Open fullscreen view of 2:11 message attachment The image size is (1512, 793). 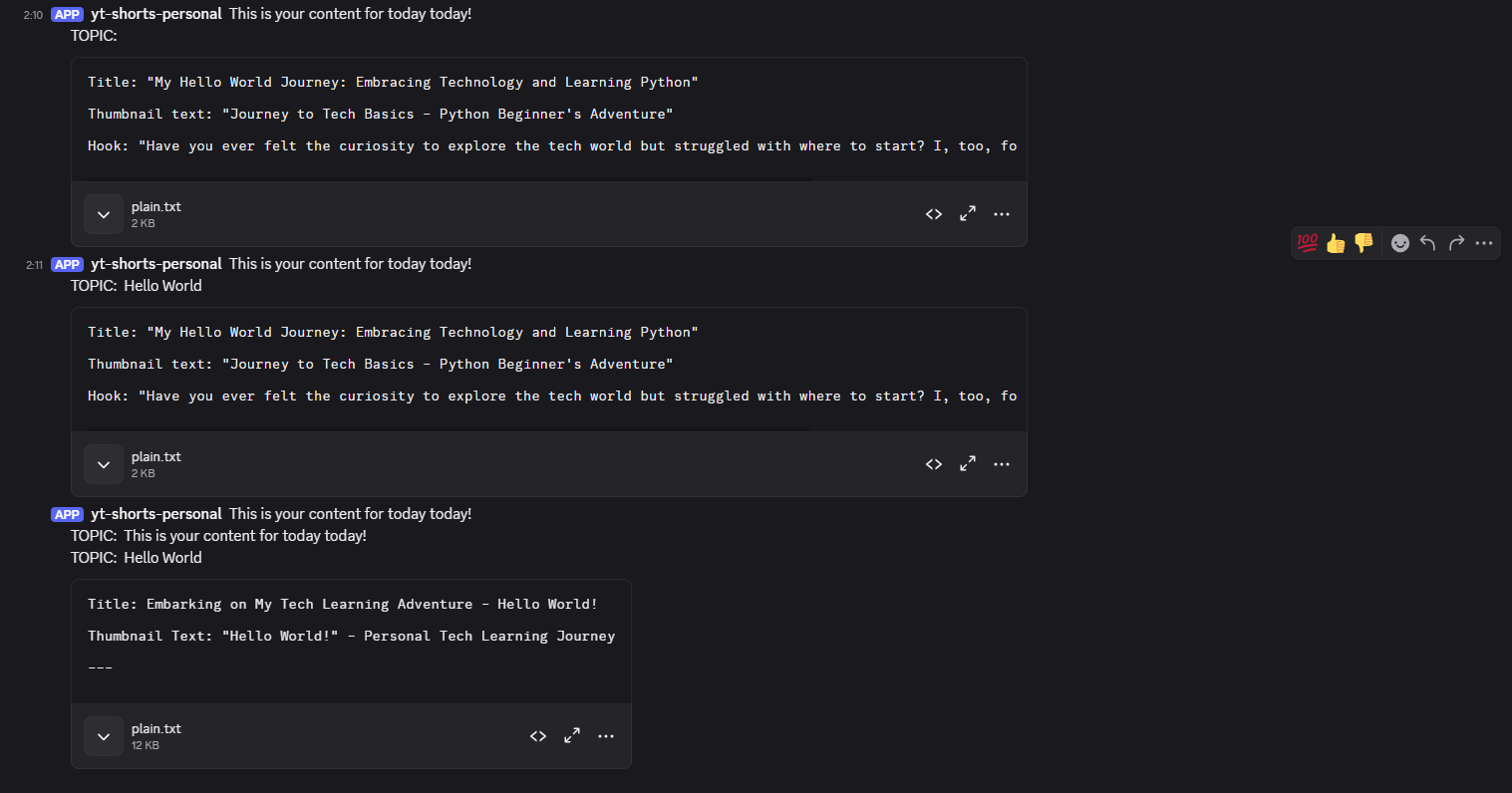coord(968,464)
